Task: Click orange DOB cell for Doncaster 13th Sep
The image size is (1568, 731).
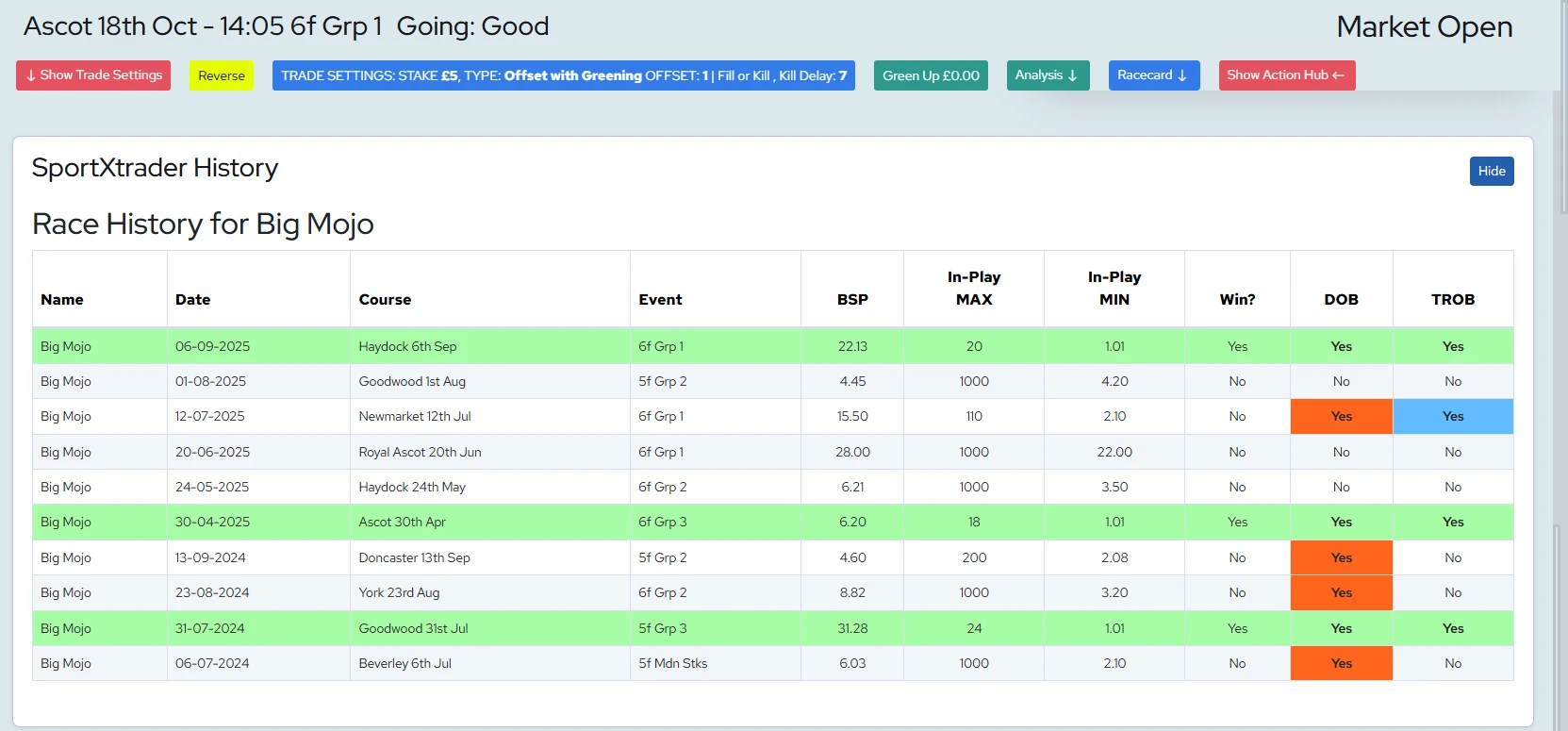Action: (x=1341, y=557)
